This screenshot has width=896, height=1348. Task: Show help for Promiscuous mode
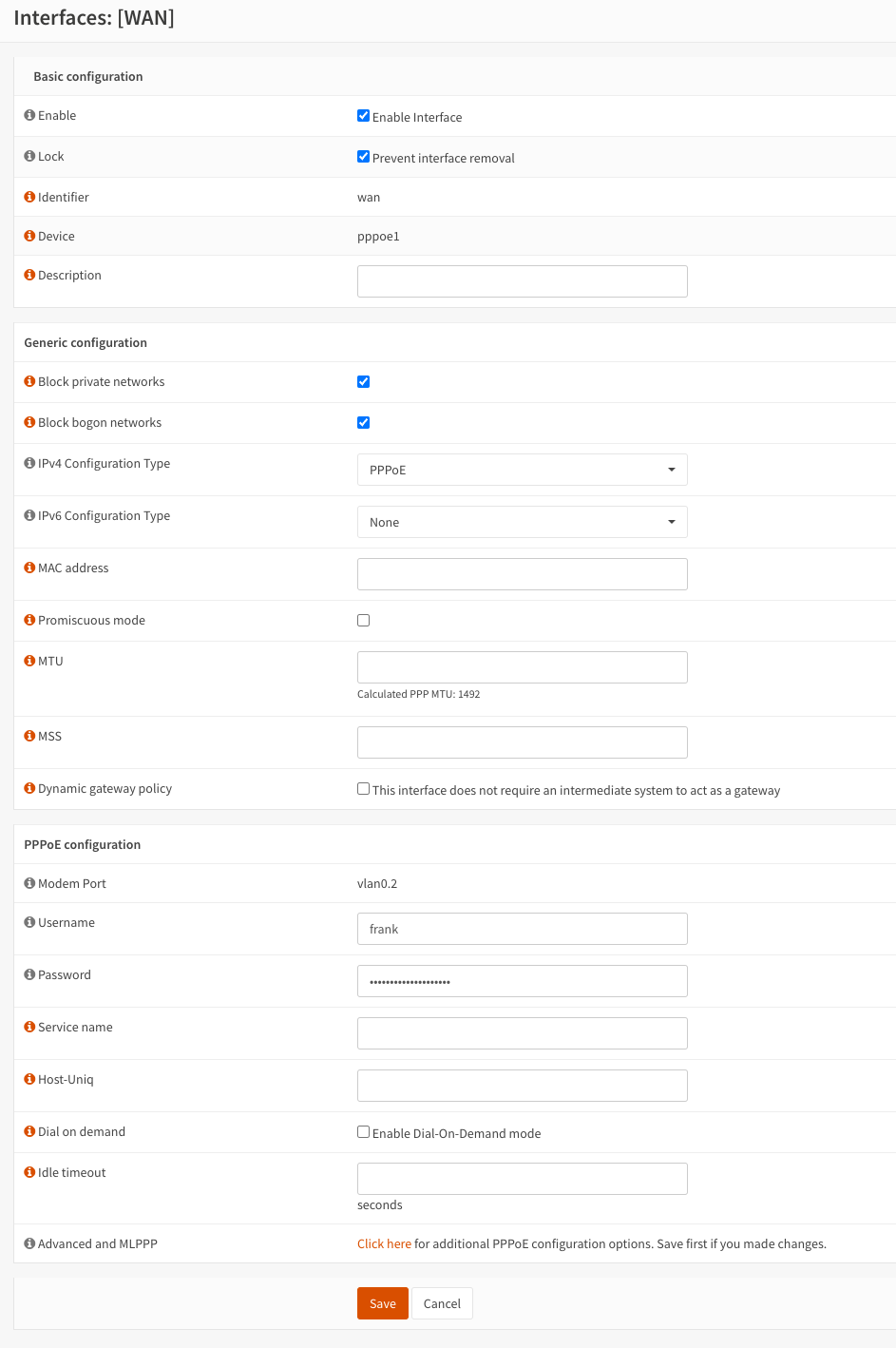29,620
